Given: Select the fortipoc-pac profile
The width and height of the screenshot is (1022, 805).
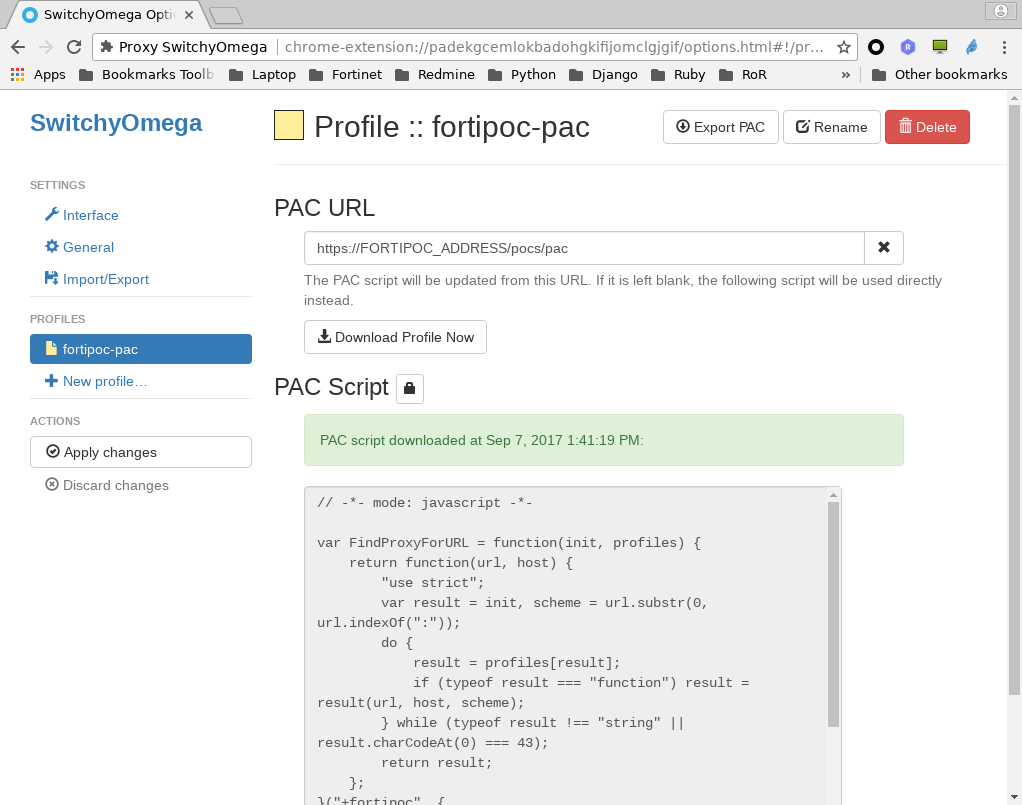Looking at the screenshot, I should pos(141,349).
